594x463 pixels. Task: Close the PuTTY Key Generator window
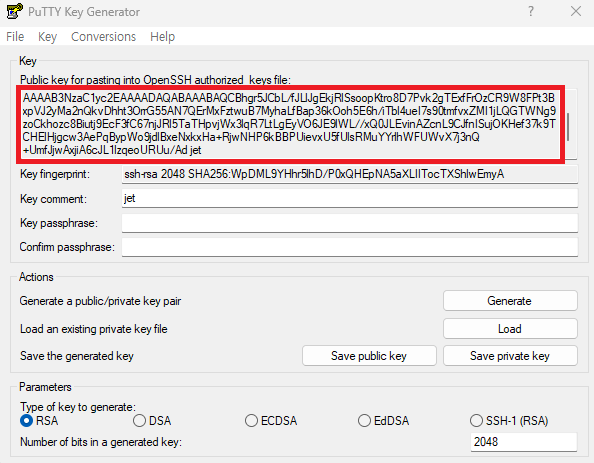pyautogui.click(x=576, y=11)
